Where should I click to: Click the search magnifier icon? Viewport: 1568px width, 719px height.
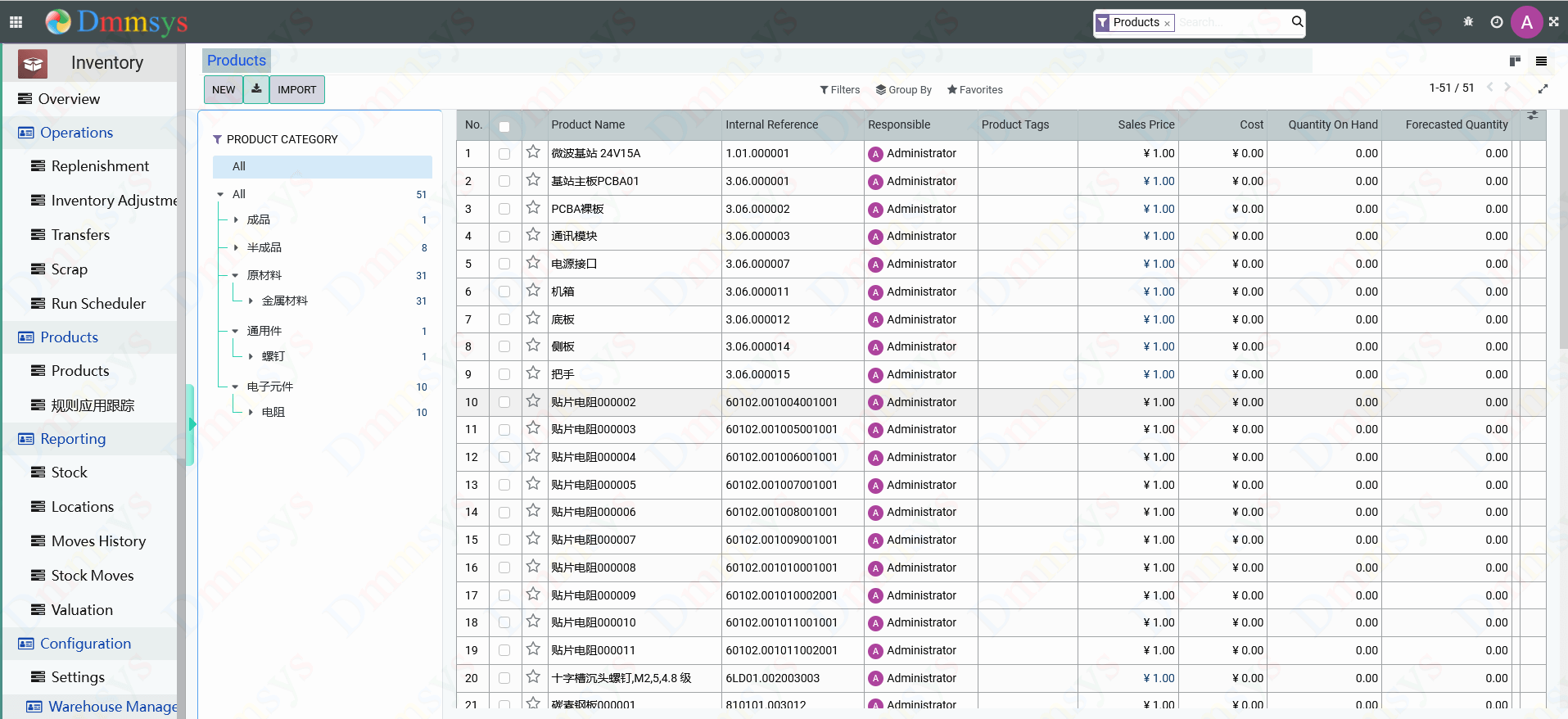[1297, 21]
